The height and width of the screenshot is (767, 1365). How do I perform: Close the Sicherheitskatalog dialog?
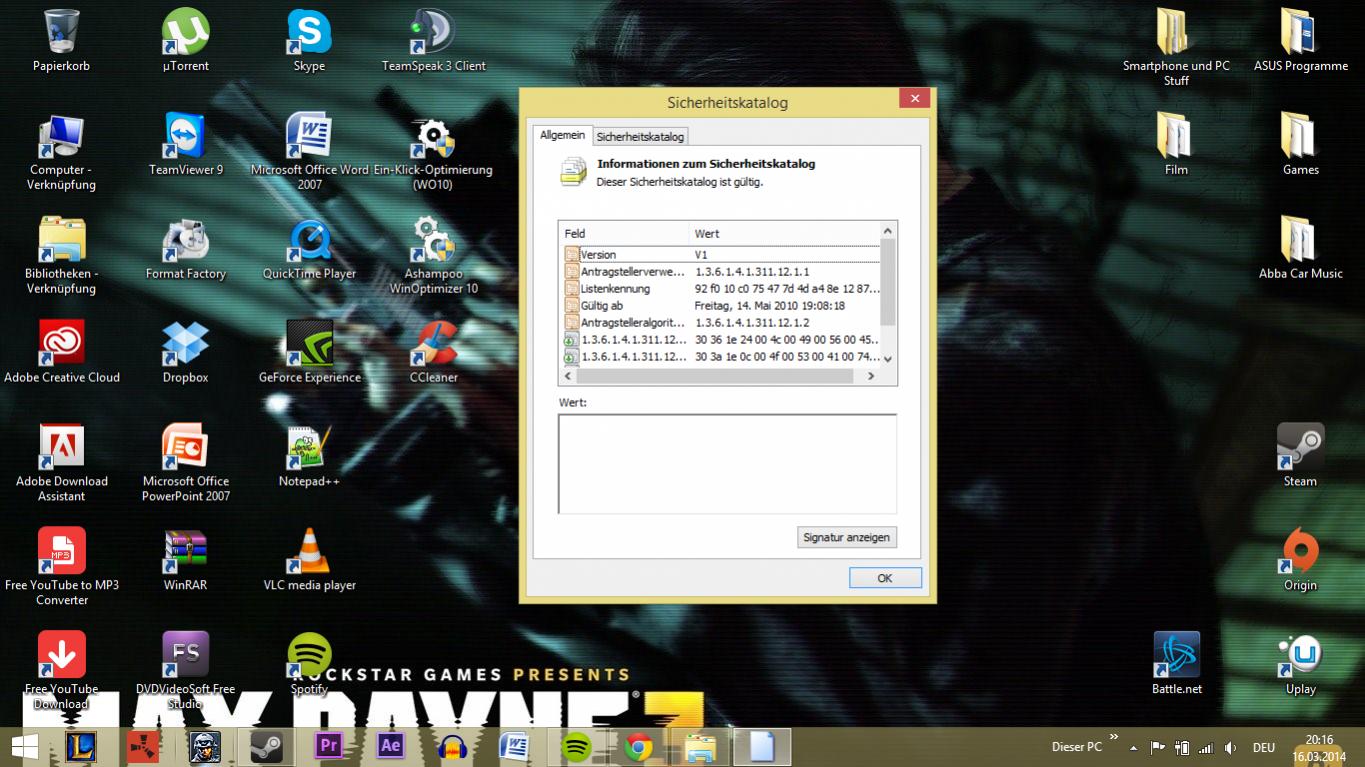pos(915,98)
